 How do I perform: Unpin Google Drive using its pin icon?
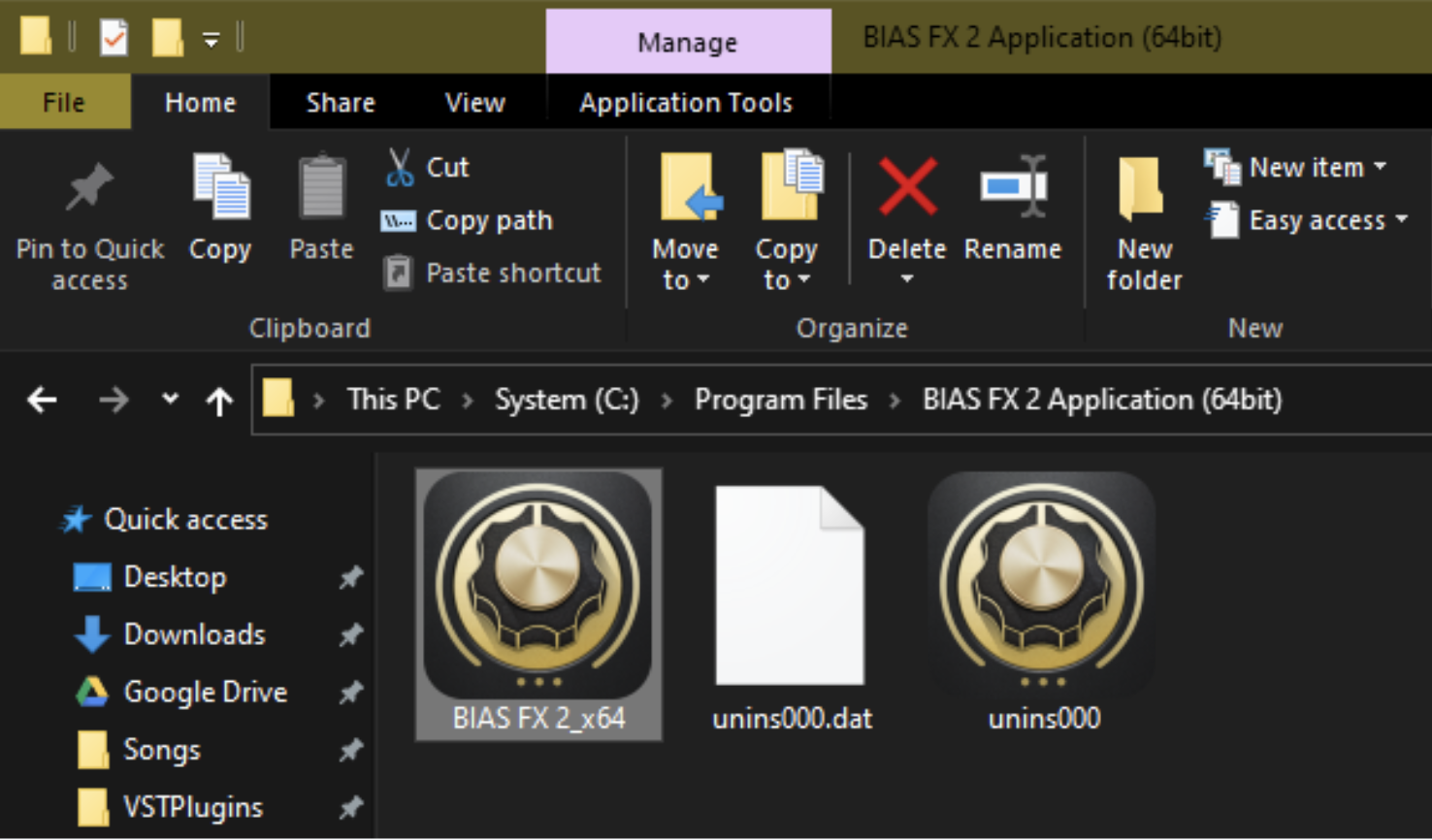click(x=350, y=693)
